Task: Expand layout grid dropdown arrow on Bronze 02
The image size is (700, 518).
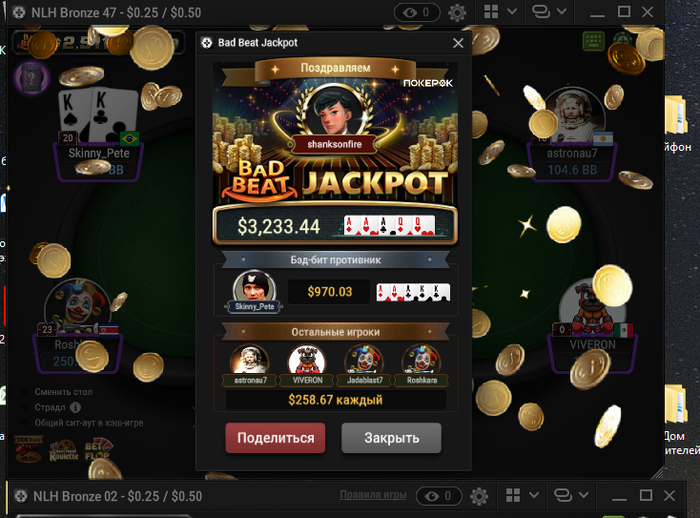Action: [534, 495]
